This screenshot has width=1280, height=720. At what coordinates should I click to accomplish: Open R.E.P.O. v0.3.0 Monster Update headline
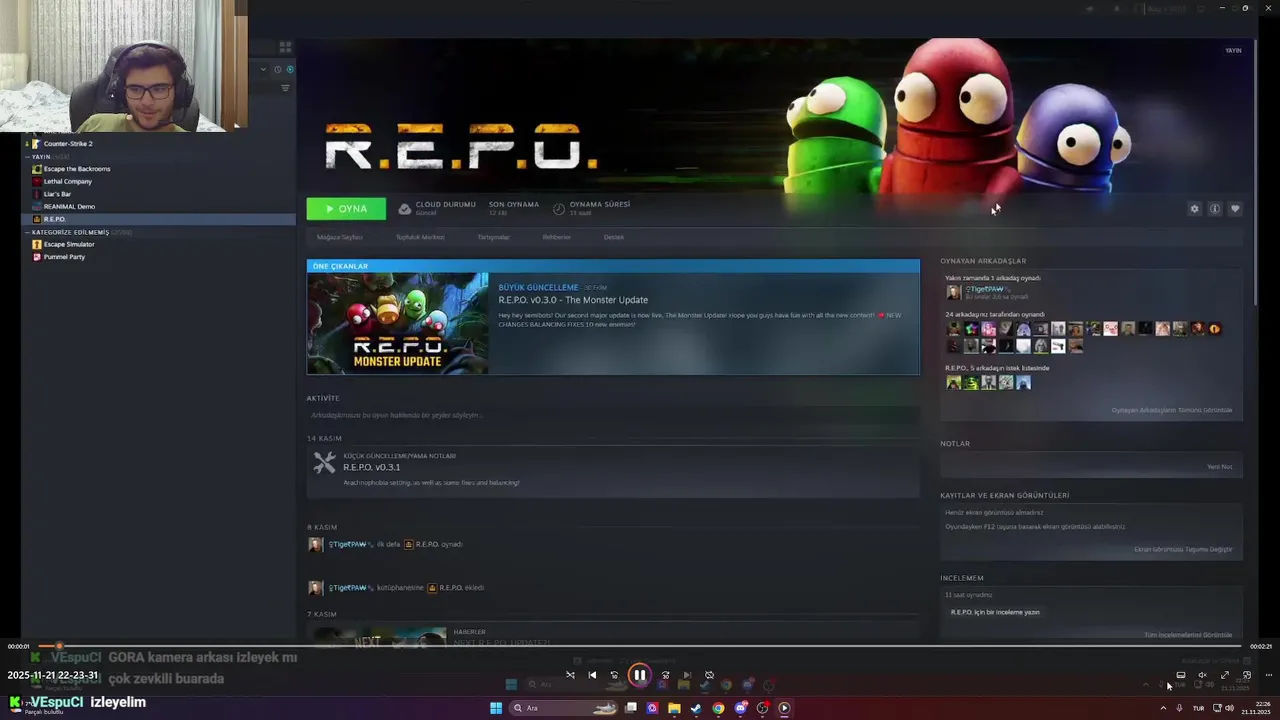(x=573, y=300)
